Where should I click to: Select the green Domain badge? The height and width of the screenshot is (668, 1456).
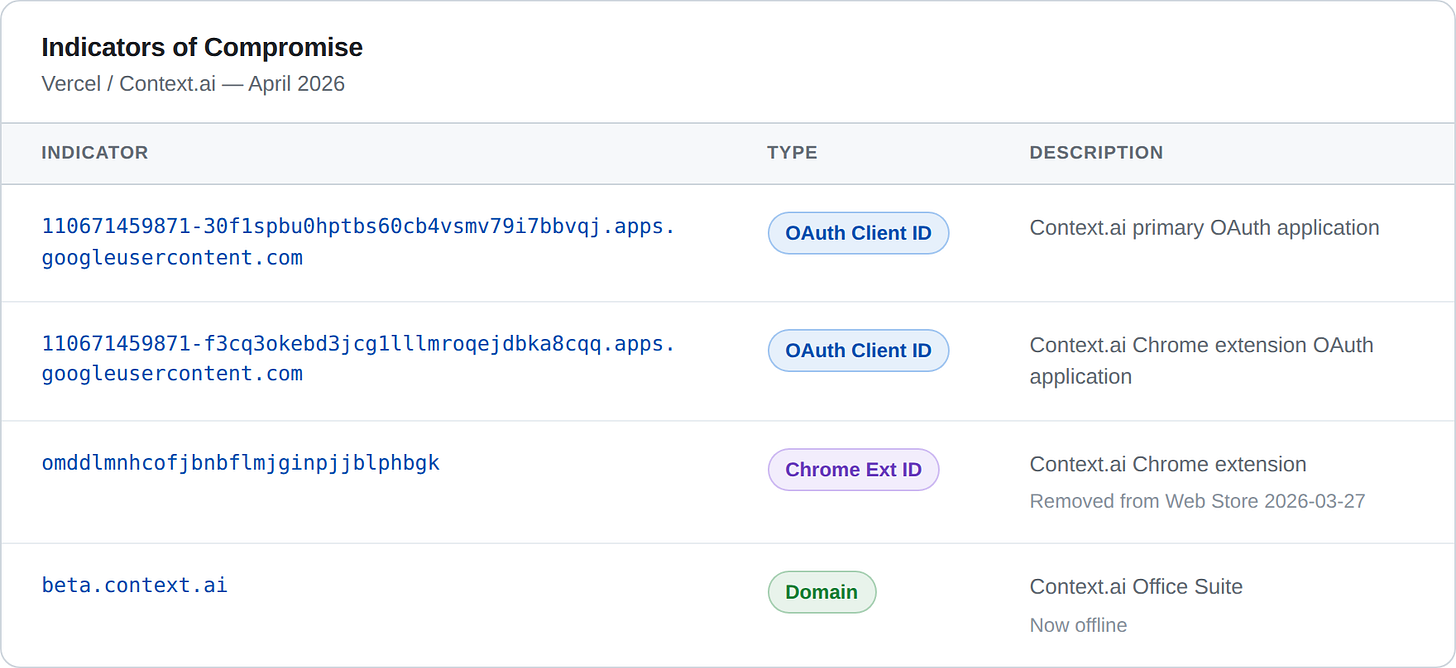821,592
